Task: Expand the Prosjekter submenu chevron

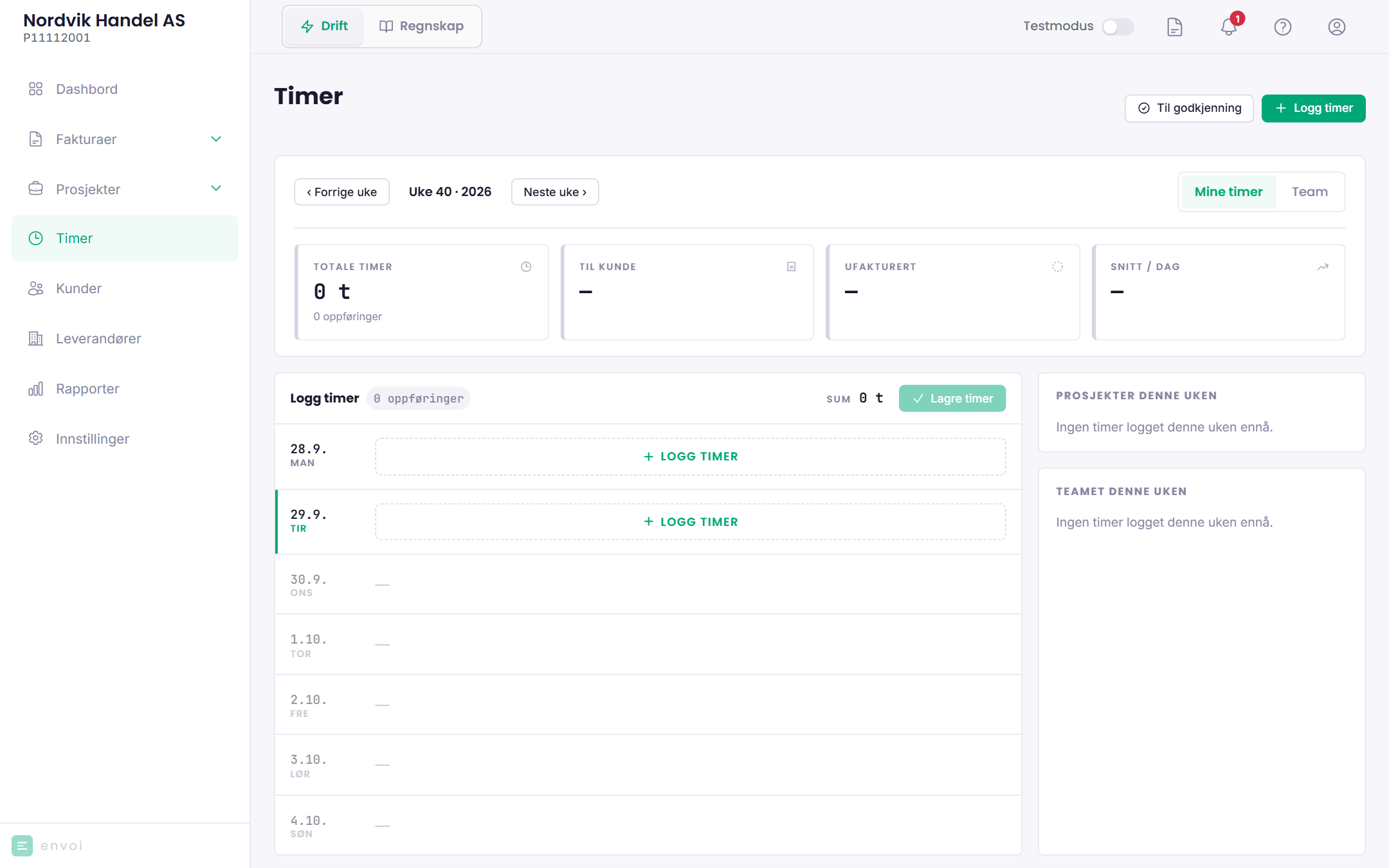Action: 216,188
